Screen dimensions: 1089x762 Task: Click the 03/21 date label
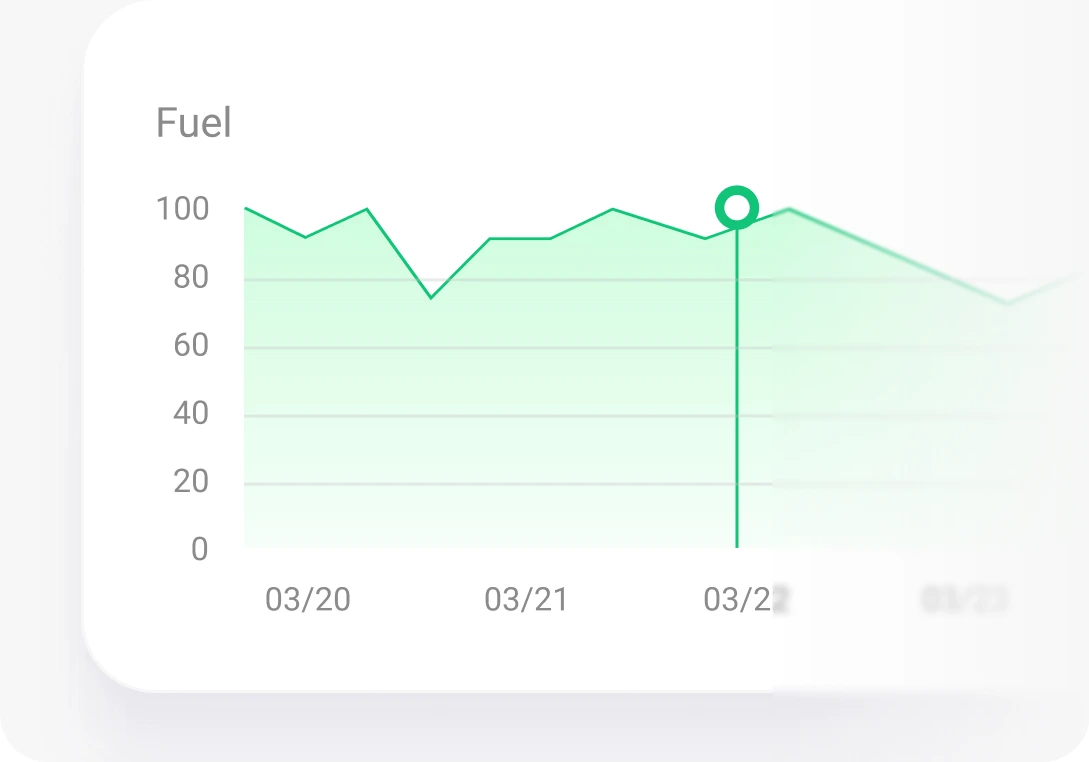point(526,599)
